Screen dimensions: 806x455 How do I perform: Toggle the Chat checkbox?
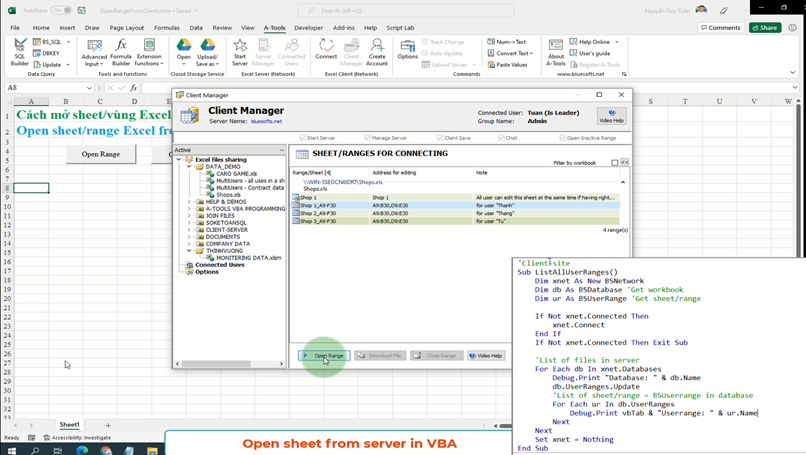pos(501,138)
